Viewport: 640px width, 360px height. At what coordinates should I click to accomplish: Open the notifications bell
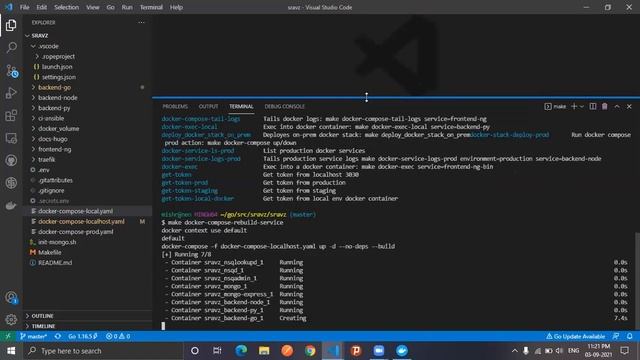[x=629, y=336]
